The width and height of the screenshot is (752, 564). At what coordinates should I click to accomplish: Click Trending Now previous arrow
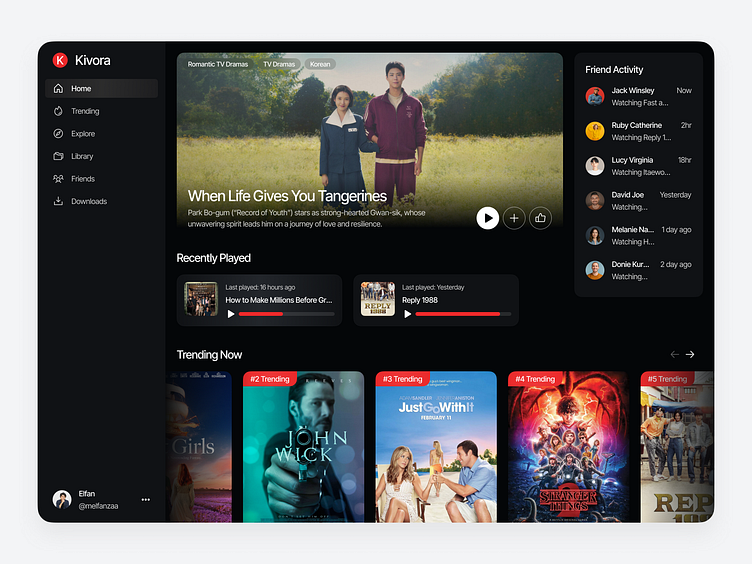[x=675, y=354]
